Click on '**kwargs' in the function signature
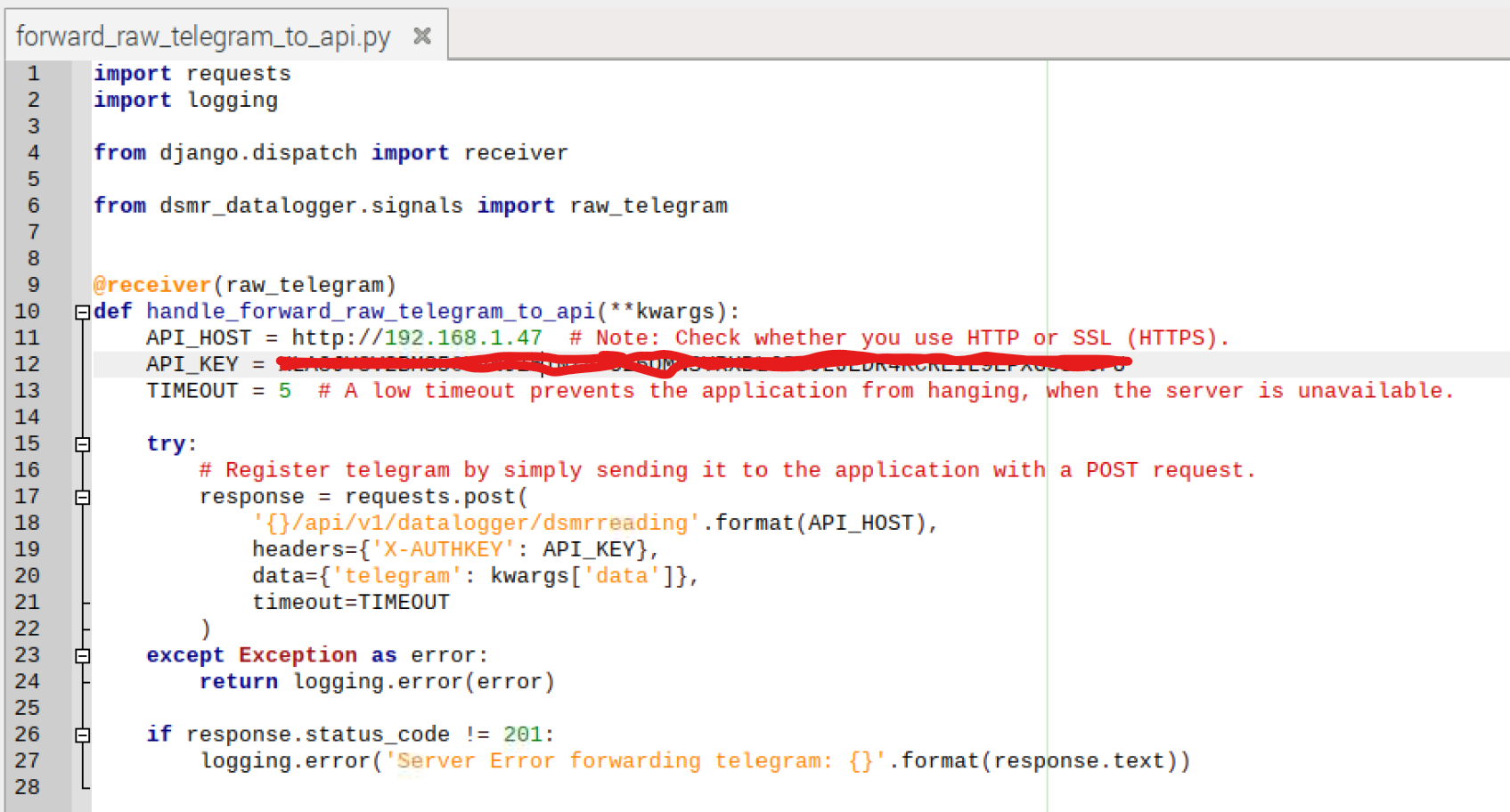This screenshot has height=812, width=1510. click(661, 312)
